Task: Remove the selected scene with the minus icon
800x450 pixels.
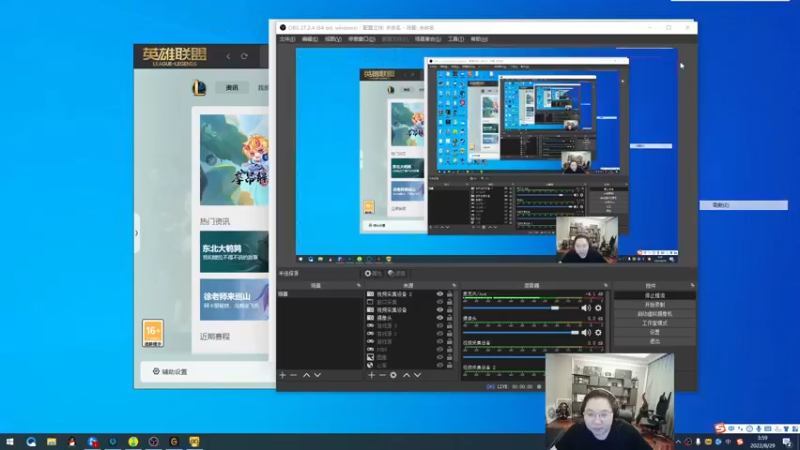Action: [293, 375]
